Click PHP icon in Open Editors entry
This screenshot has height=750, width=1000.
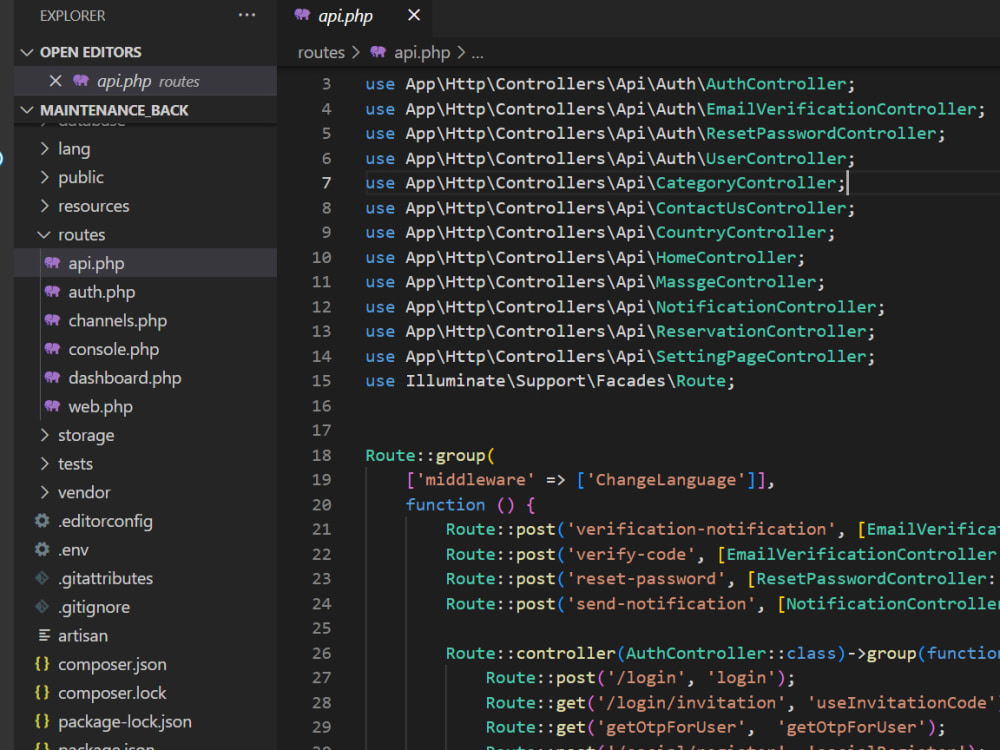(81, 81)
